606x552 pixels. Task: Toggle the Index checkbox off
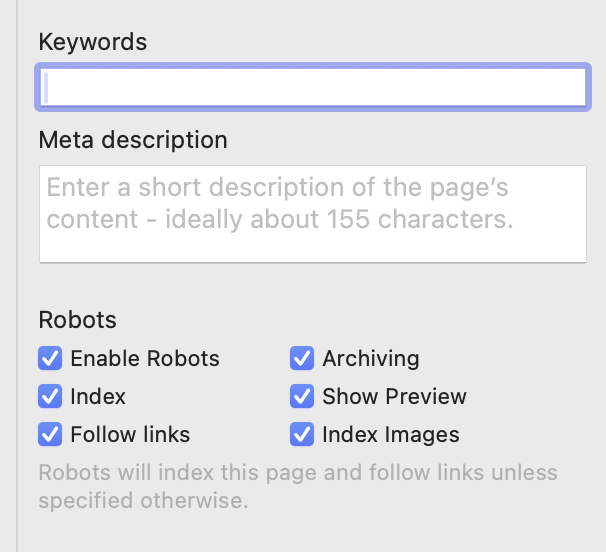(50, 396)
